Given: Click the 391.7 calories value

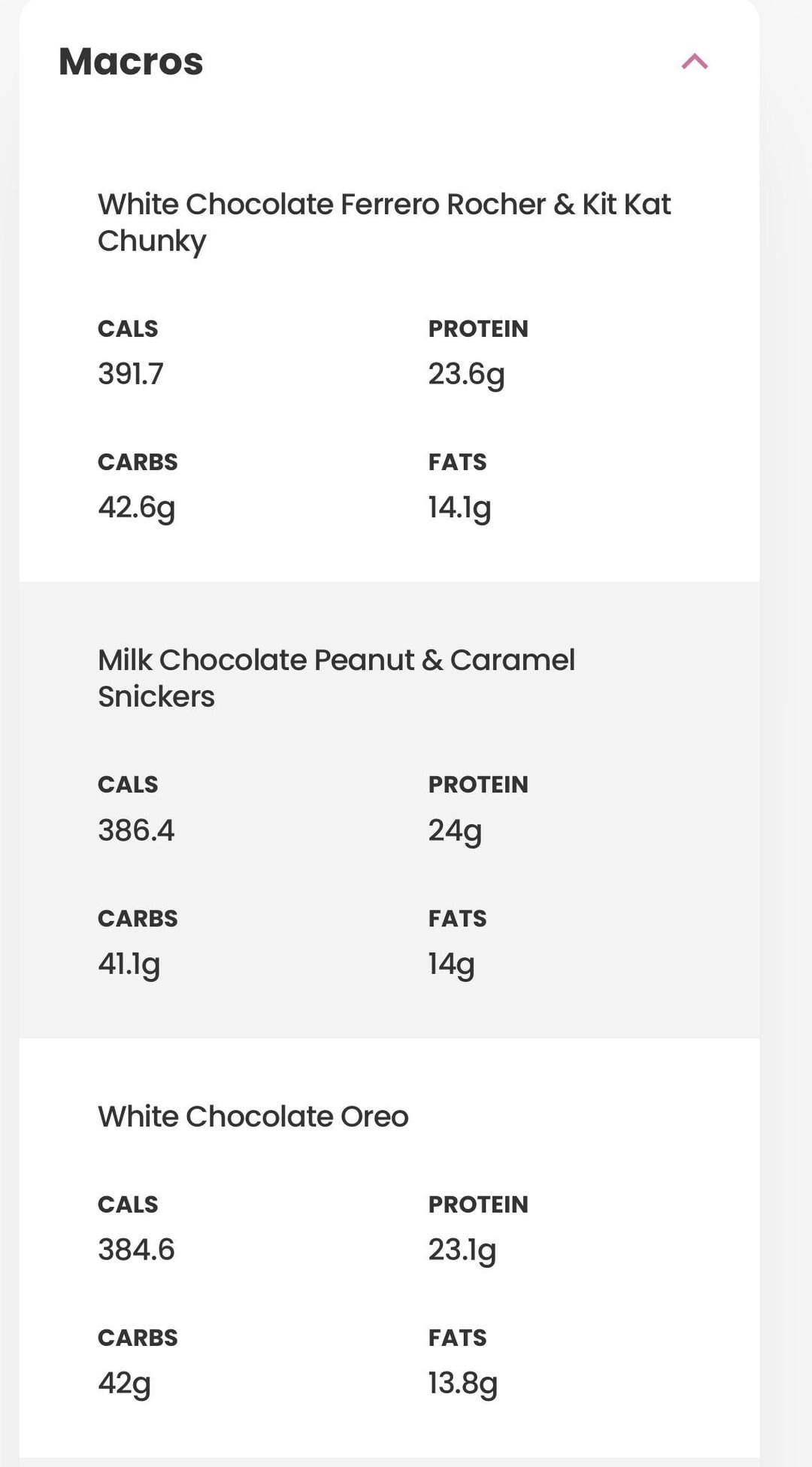Looking at the screenshot, I should pos(131,374).
